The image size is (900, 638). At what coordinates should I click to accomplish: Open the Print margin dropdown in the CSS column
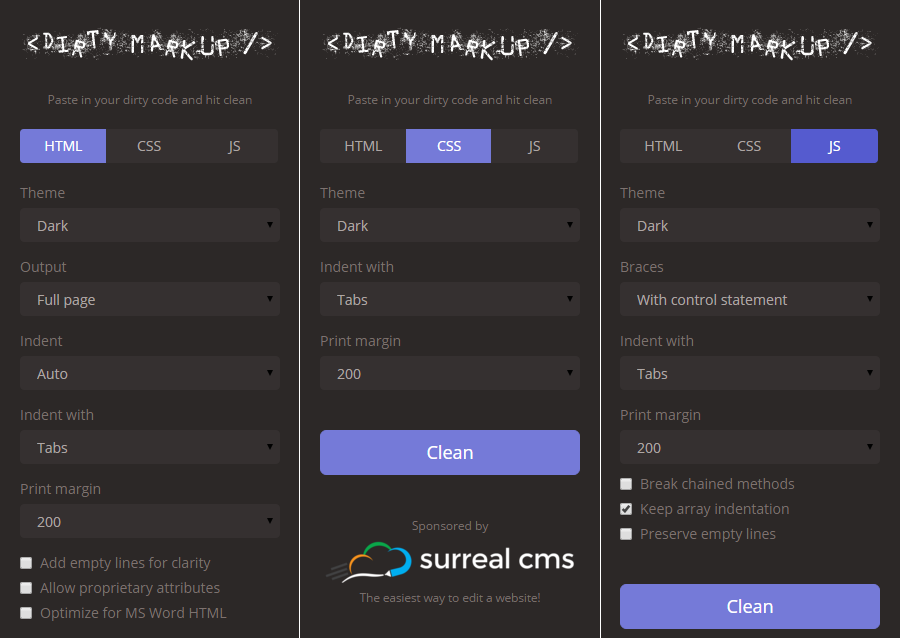coord(450,373)
